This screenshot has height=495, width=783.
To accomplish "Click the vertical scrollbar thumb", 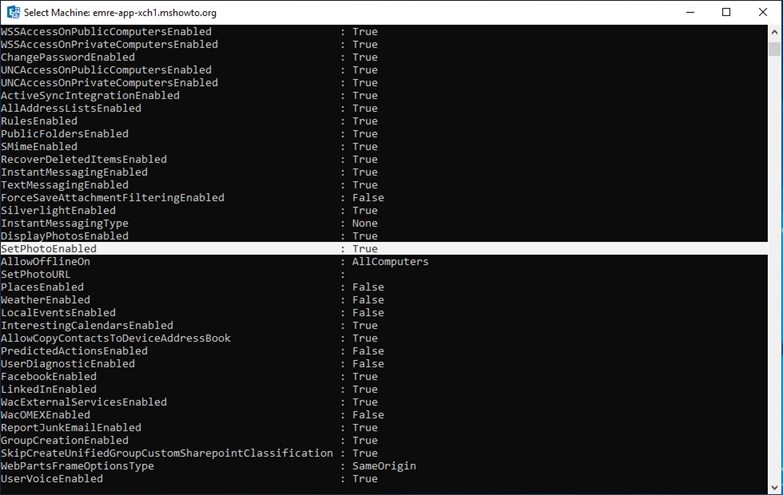I will [775, 49].
